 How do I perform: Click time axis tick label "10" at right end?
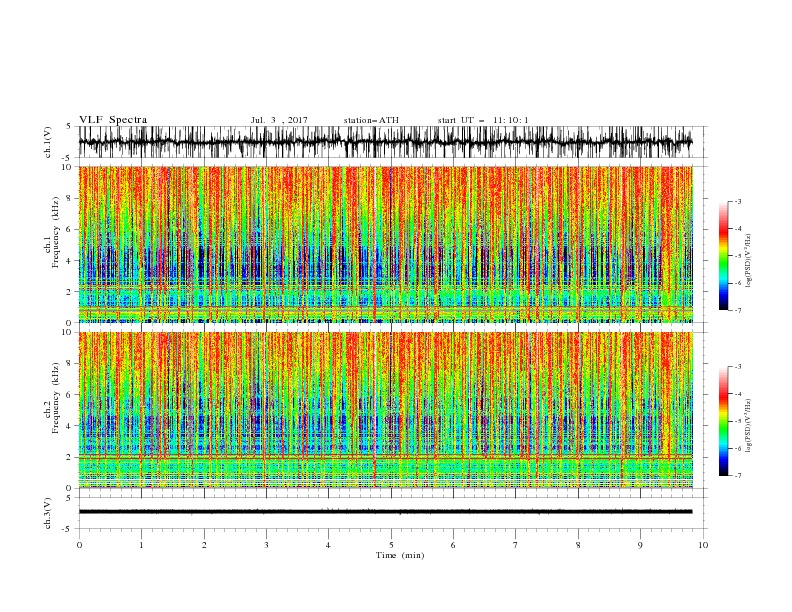point(703,545)
